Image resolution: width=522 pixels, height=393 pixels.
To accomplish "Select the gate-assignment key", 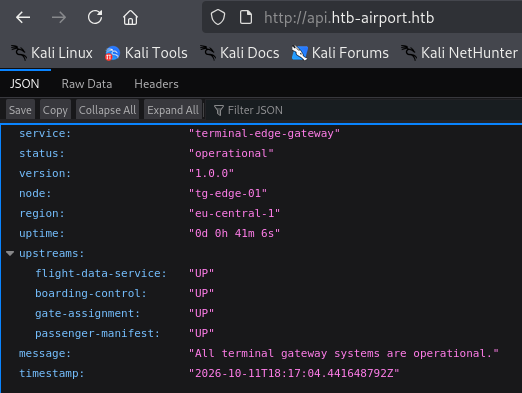I will 88,313.
